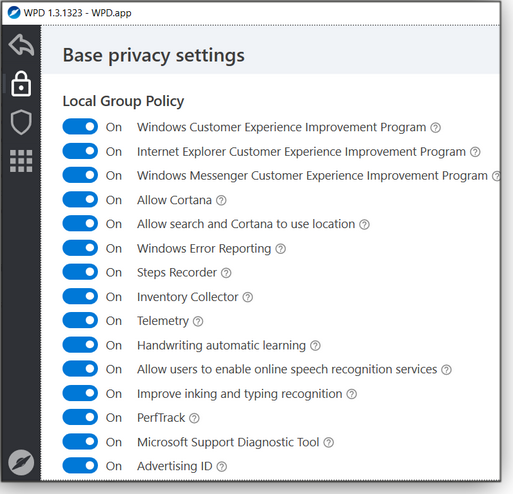513x494 pixels.
Task: Click the Steps Recorder label text
Action: [x=177, y=273]
